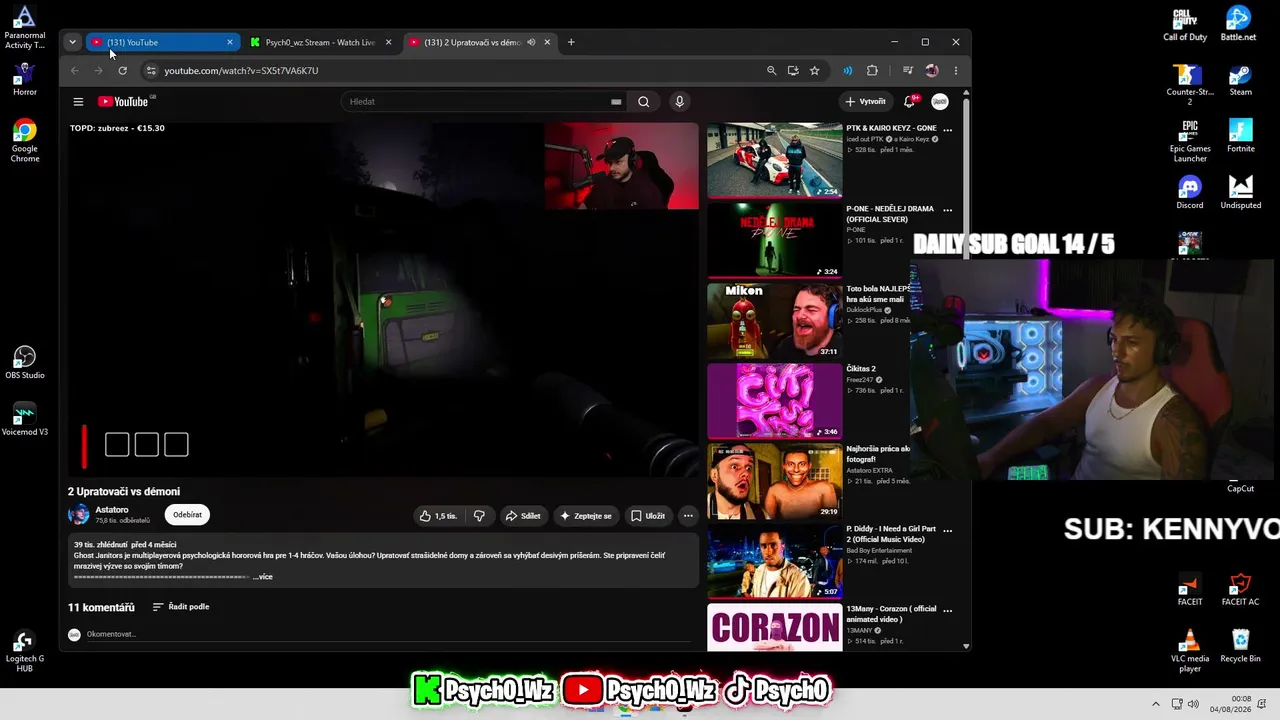This screenshot has width=1280, height=720.
Task: Open Discord desktop shortcut
Action: (x=1190, y=193)
